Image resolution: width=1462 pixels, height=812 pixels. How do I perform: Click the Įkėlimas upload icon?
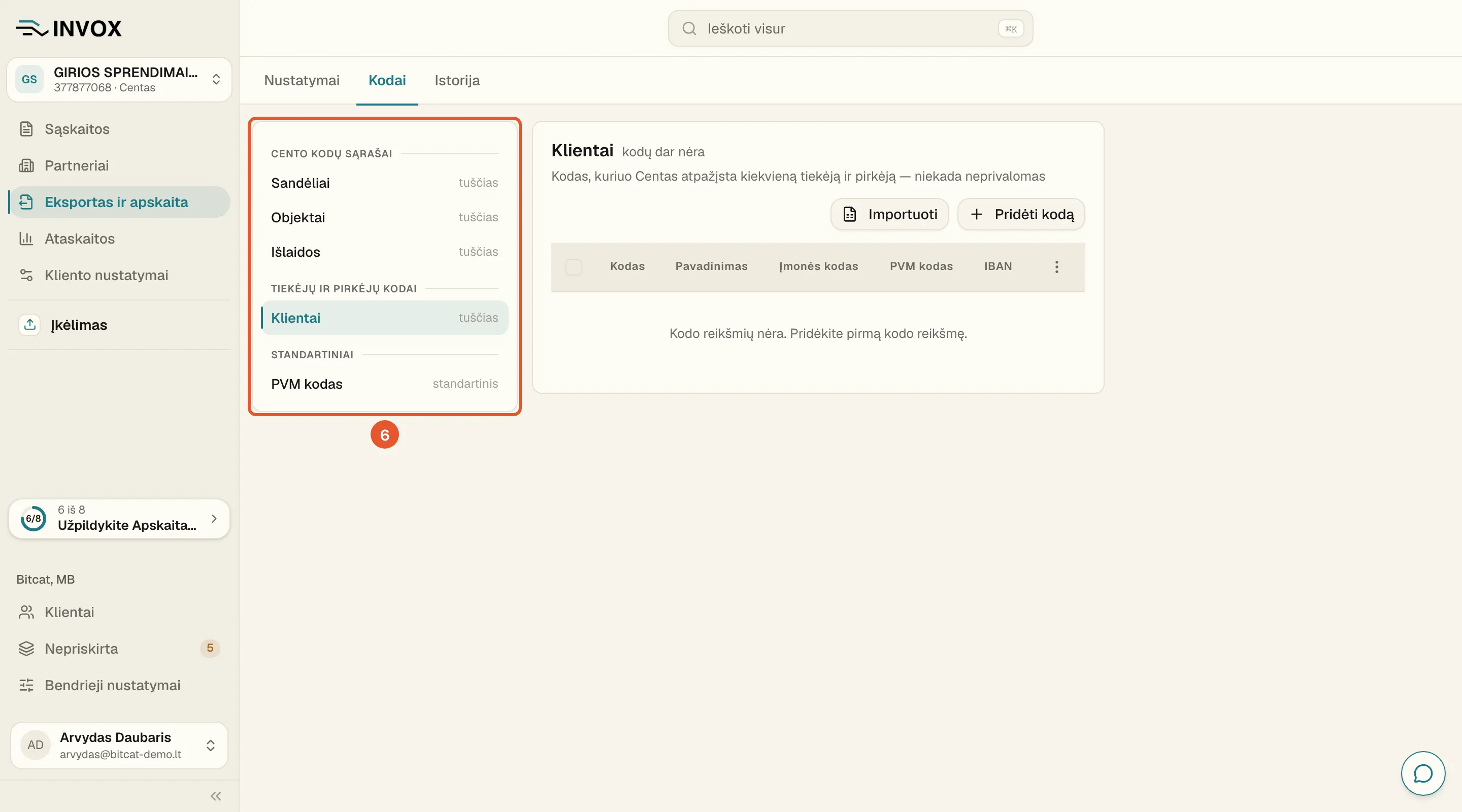click(29, 325)
